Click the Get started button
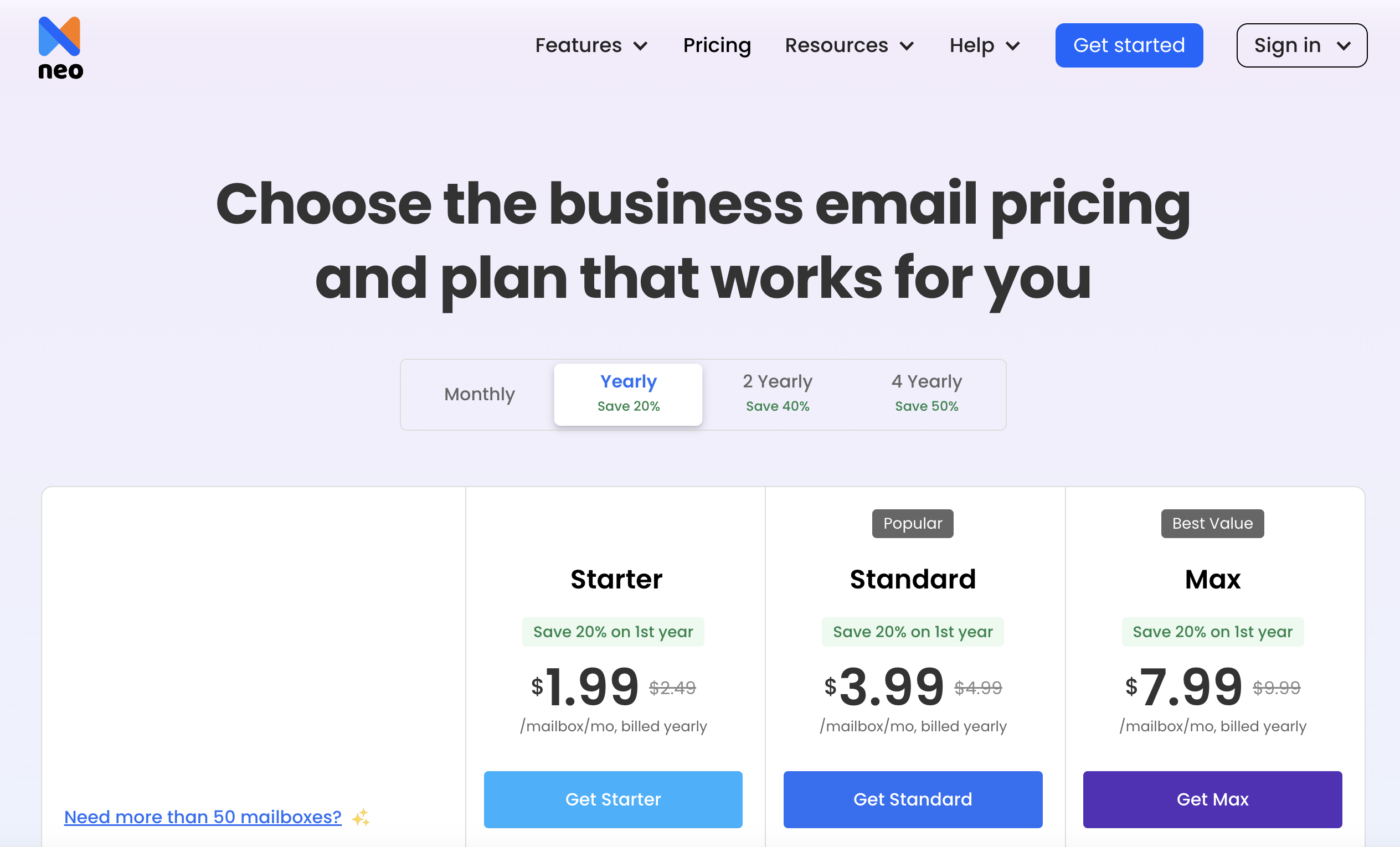This screenshot has width=1400, height=847. tap(1128, 45)
